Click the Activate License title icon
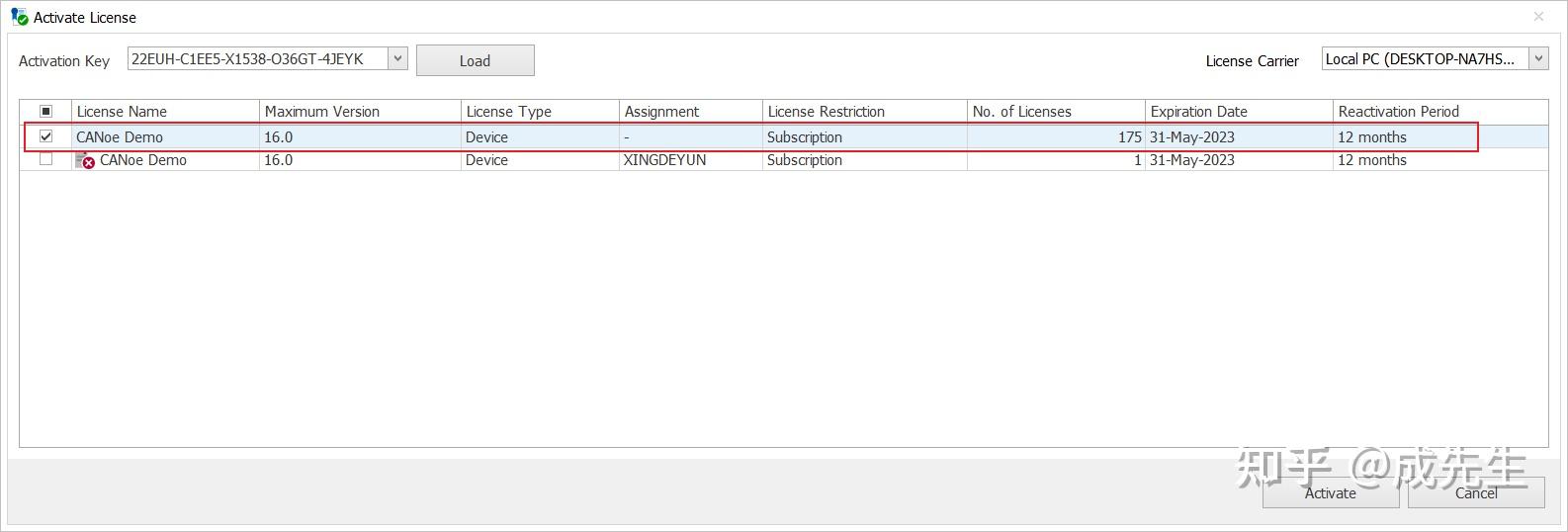 tap(20, 17)
